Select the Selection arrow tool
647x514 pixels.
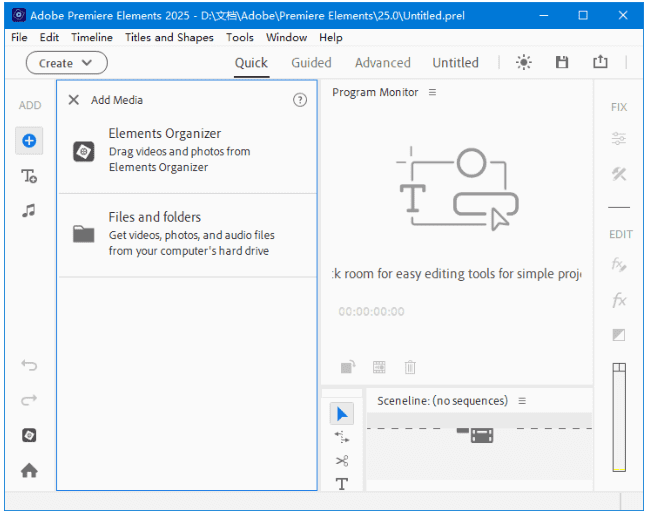342,414
